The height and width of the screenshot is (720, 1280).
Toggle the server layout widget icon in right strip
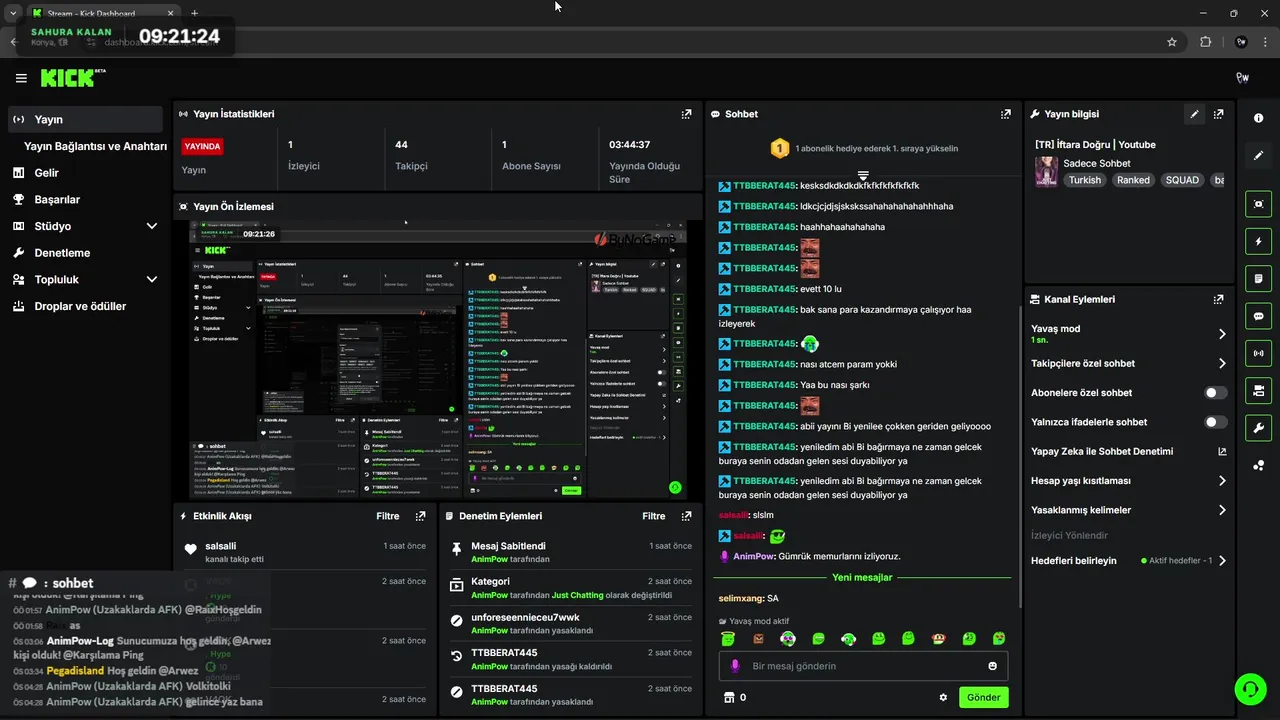tap(1258, 390)
